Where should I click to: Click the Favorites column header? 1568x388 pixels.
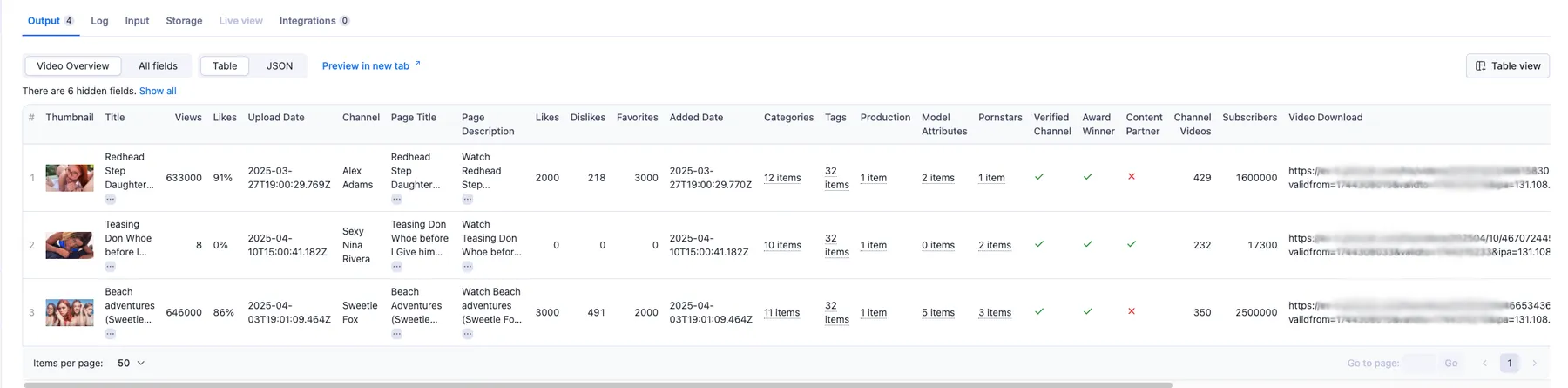pyautogui.click(x=638, y=118)
